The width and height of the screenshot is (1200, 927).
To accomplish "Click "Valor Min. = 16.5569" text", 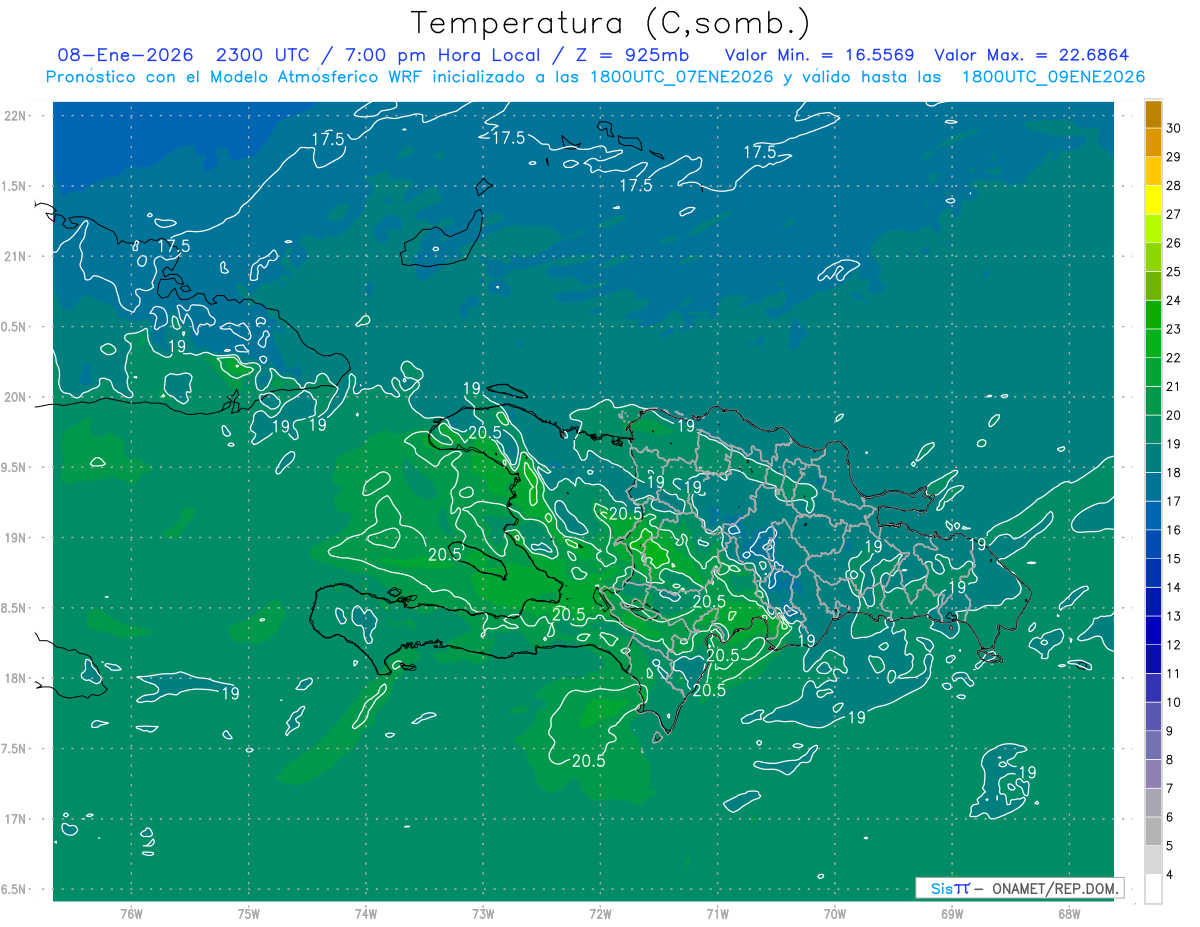I will 819,55.
